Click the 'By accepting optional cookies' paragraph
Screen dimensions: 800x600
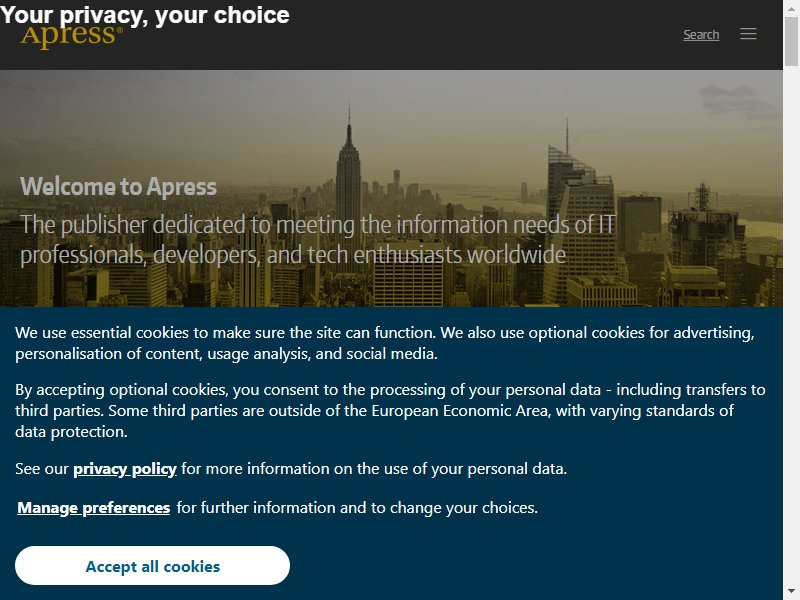coord(390,411)
